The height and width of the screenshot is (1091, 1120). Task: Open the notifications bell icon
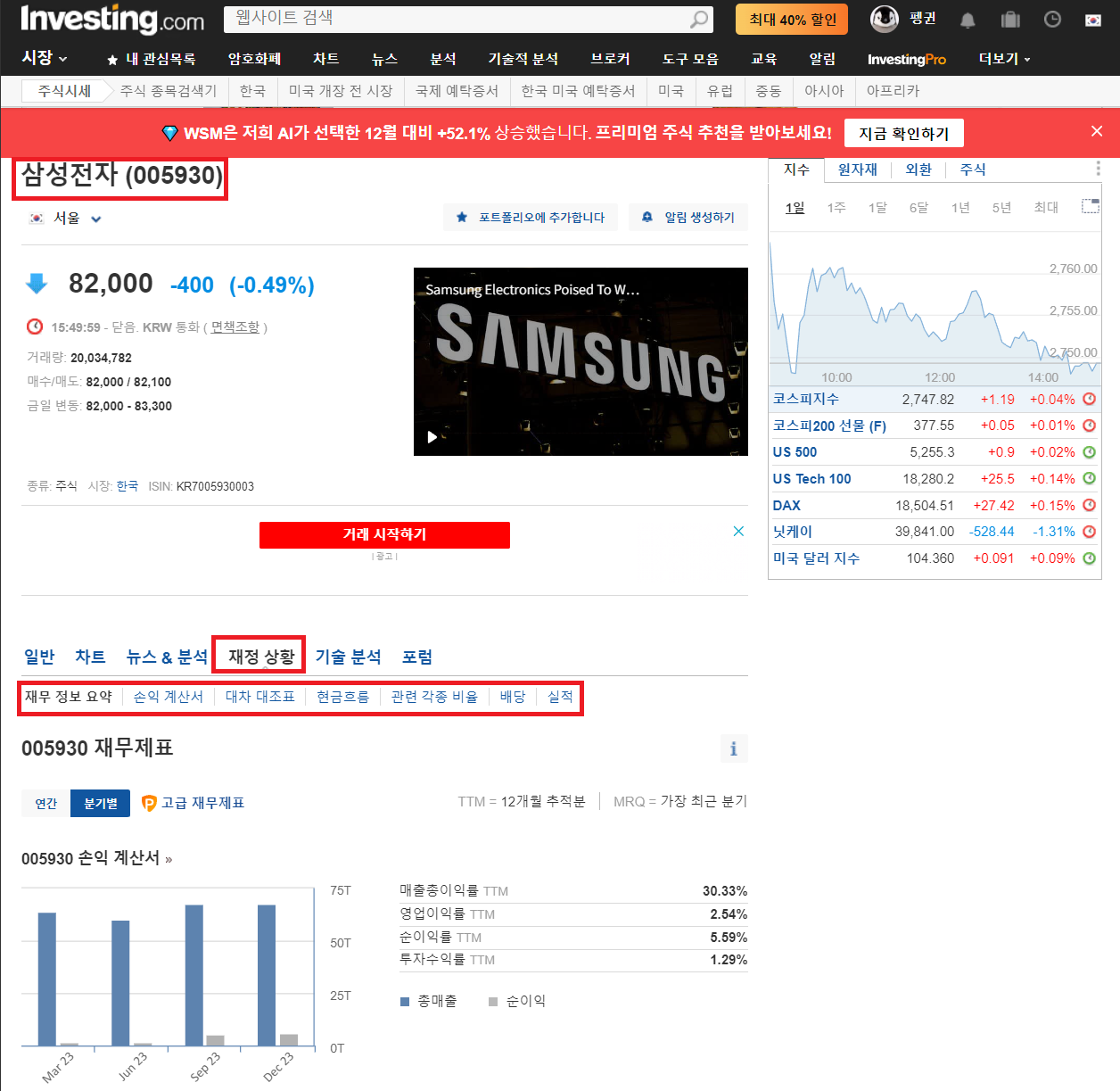click(x=968, y=20)
